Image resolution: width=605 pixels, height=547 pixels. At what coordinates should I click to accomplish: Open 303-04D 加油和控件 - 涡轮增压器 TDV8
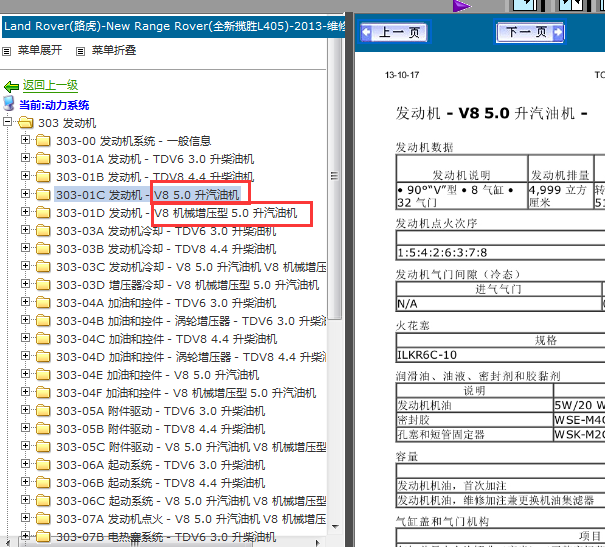191,357
